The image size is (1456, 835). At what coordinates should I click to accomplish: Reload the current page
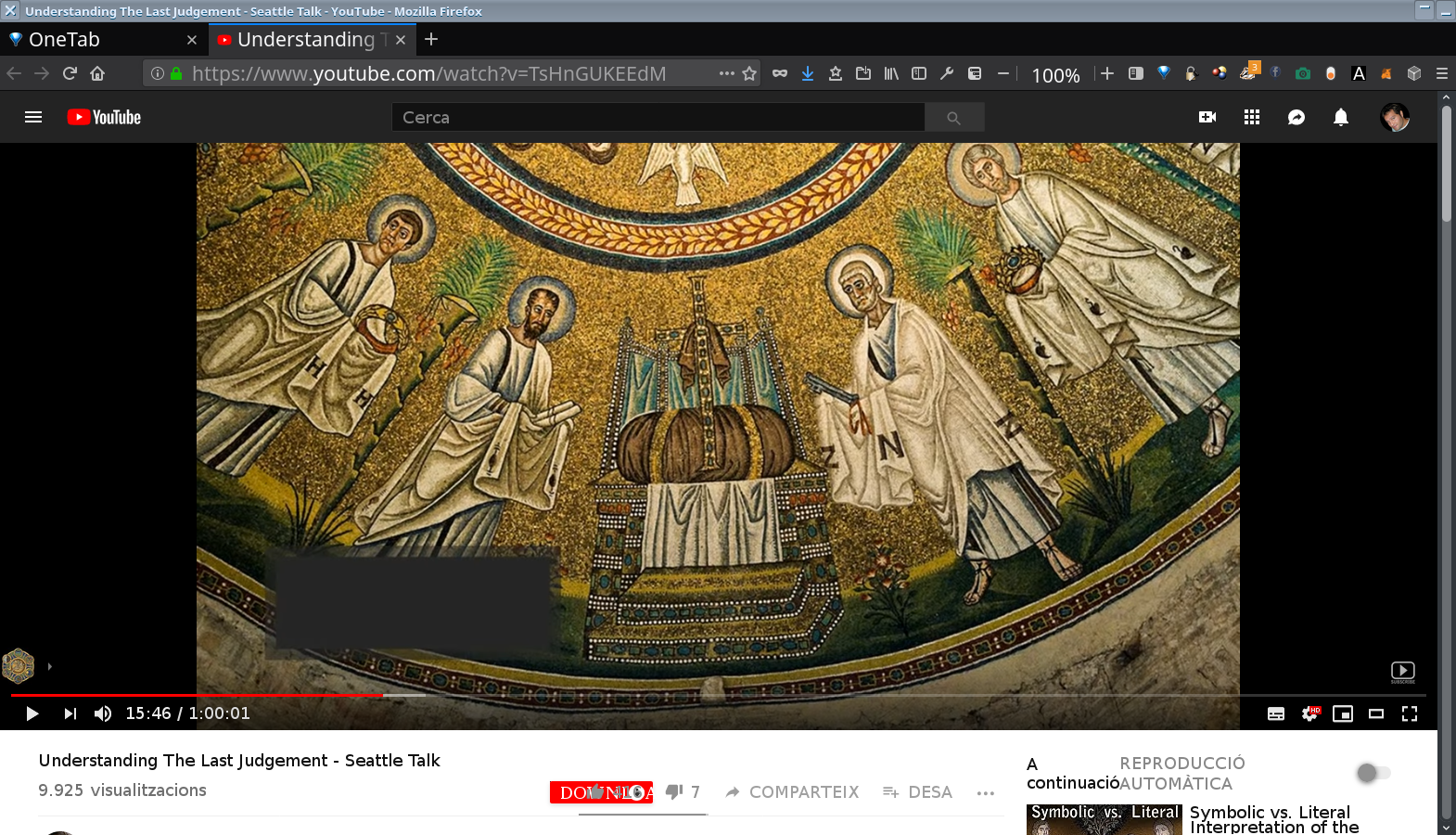click(x=70, y=73)
